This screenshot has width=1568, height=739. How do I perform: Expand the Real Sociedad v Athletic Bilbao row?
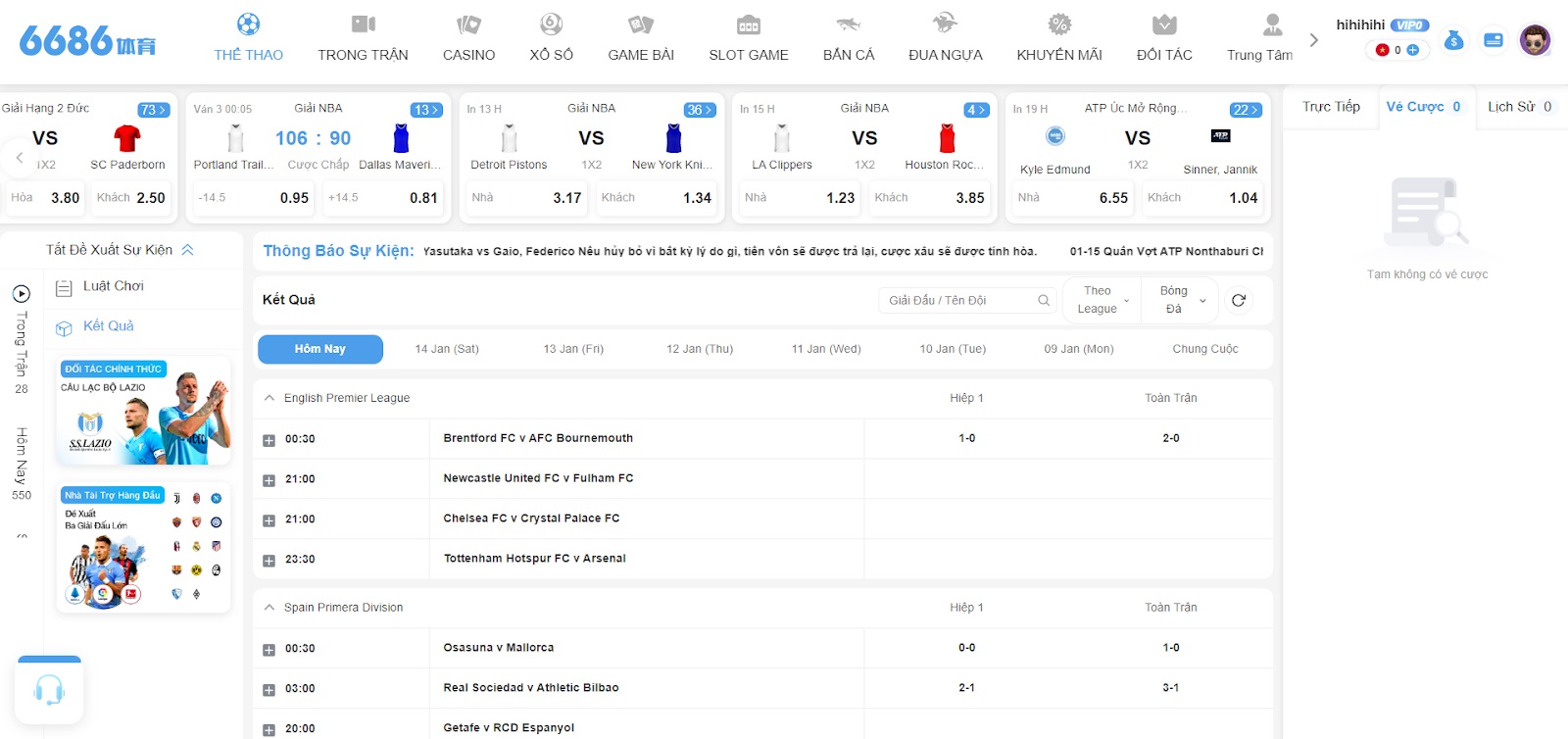coord(269,690)
